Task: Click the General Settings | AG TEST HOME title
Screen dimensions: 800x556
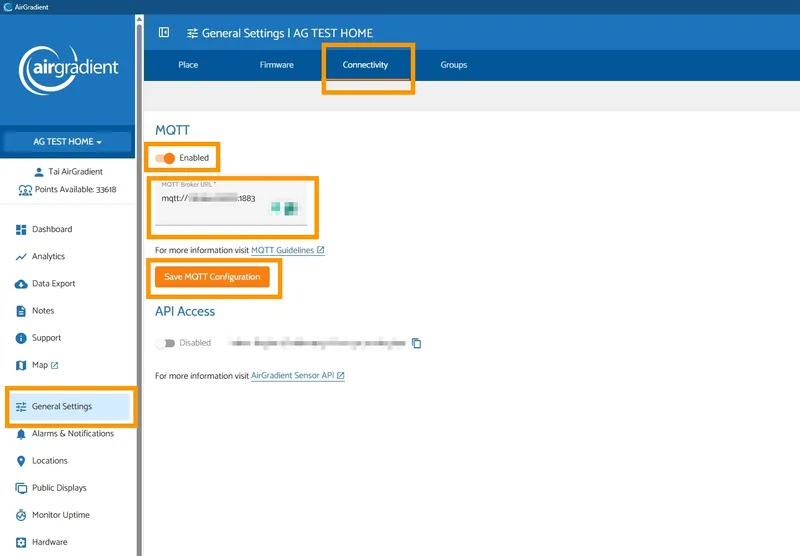Action: (287, 34)
